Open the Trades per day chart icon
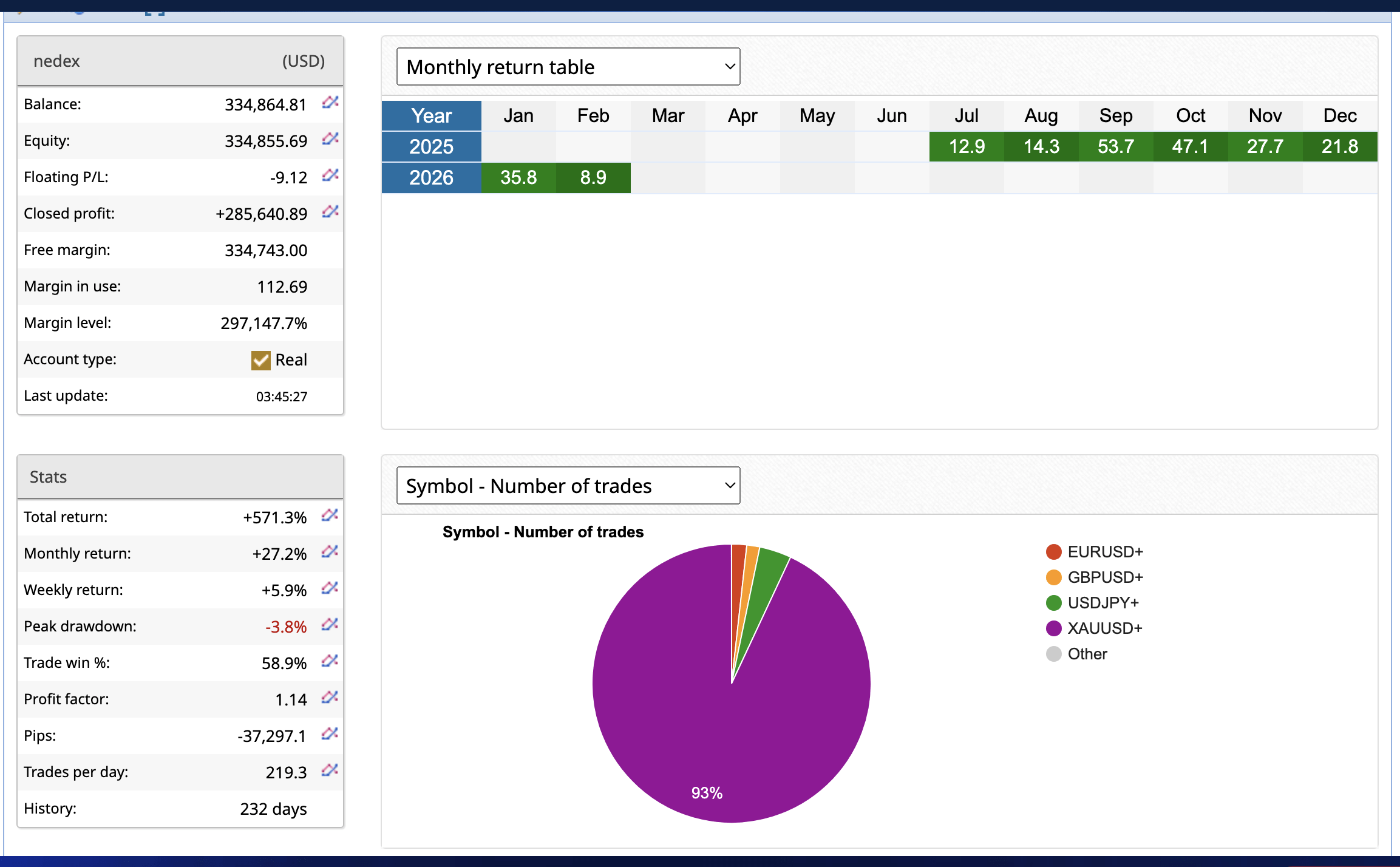This screenshot has height=867, width=1400. coord(328,771)
